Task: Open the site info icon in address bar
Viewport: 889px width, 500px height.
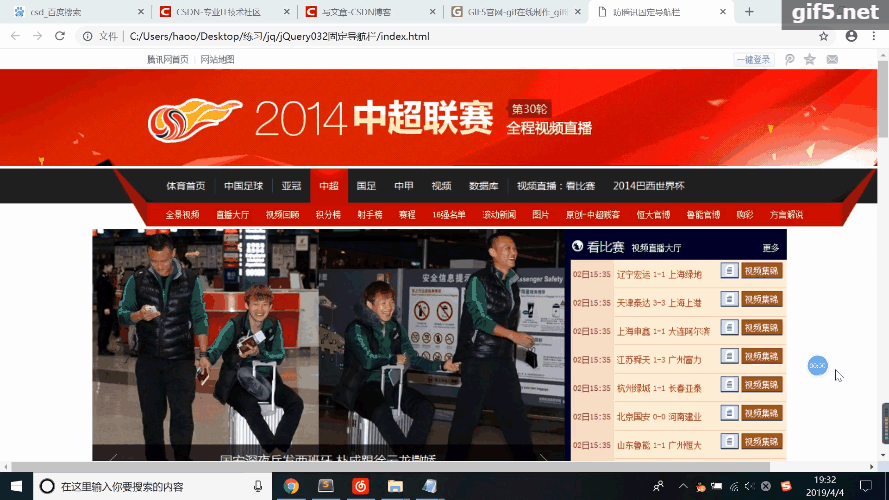Action: click(87, 36)
